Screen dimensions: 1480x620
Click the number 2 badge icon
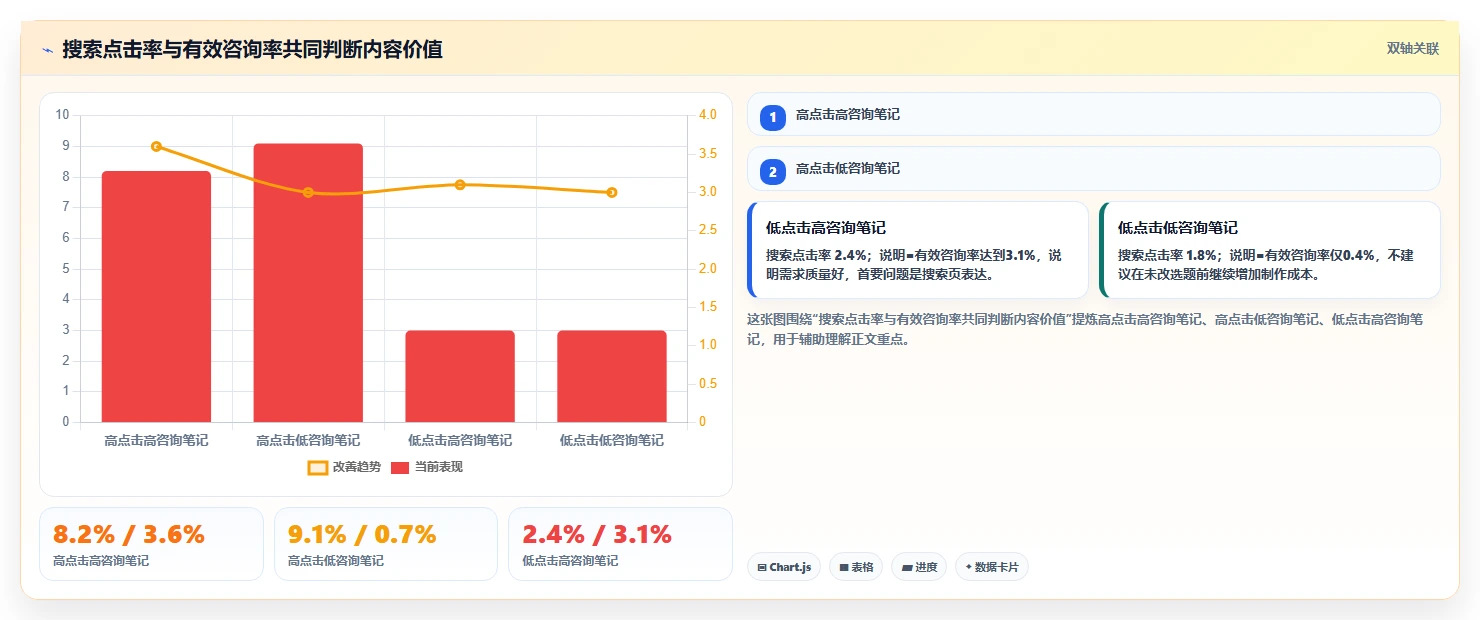click(772, 171)
